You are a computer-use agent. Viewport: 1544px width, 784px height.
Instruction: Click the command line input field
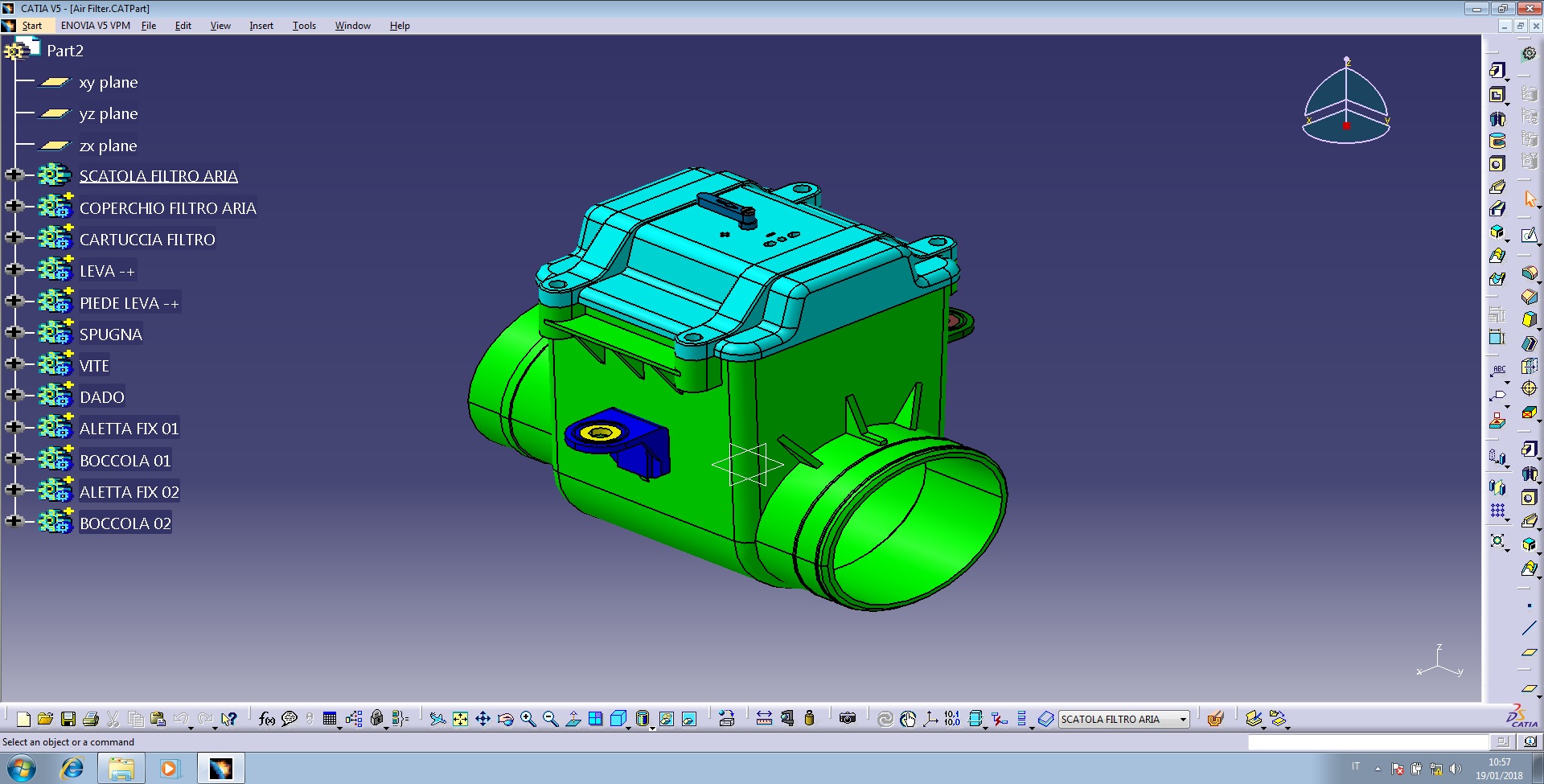click(1368, 742)
